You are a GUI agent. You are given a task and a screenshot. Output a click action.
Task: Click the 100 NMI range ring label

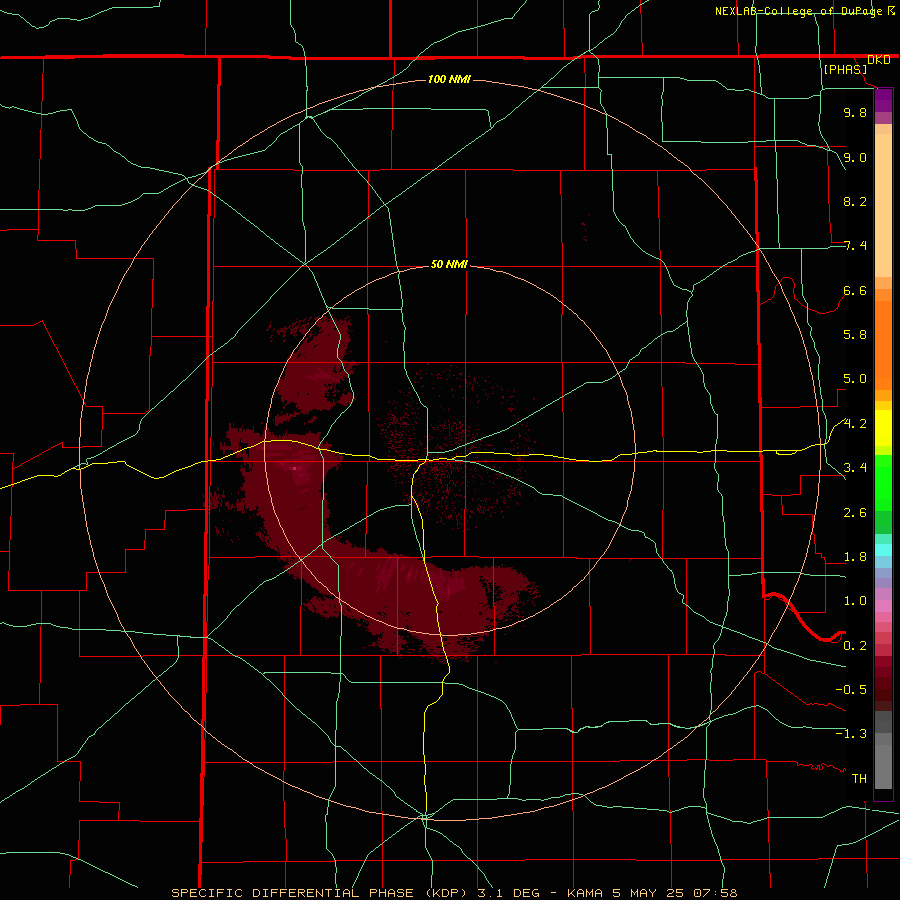[449, 79]
